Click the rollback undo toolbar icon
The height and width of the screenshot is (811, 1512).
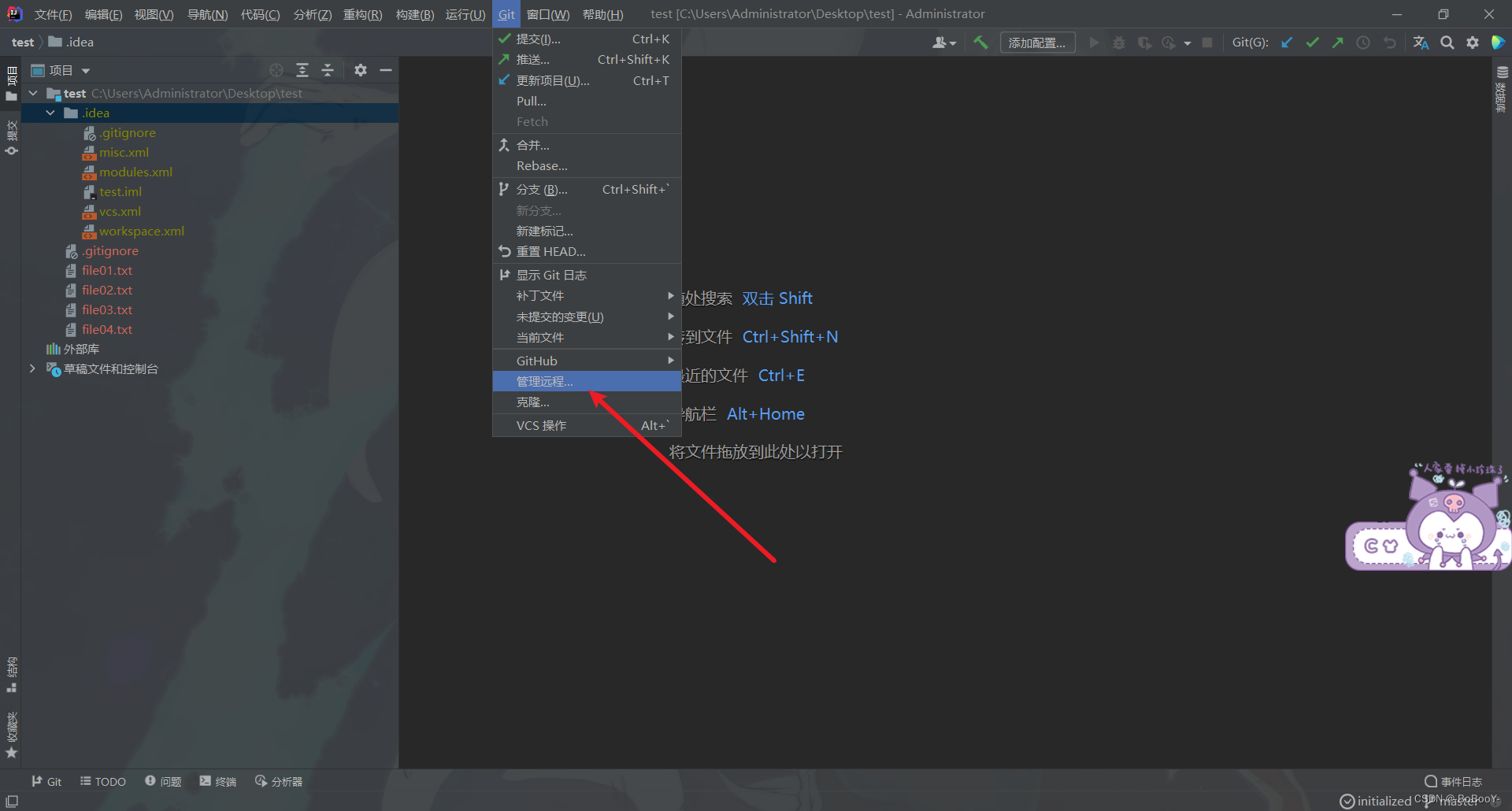(1390, 43)
